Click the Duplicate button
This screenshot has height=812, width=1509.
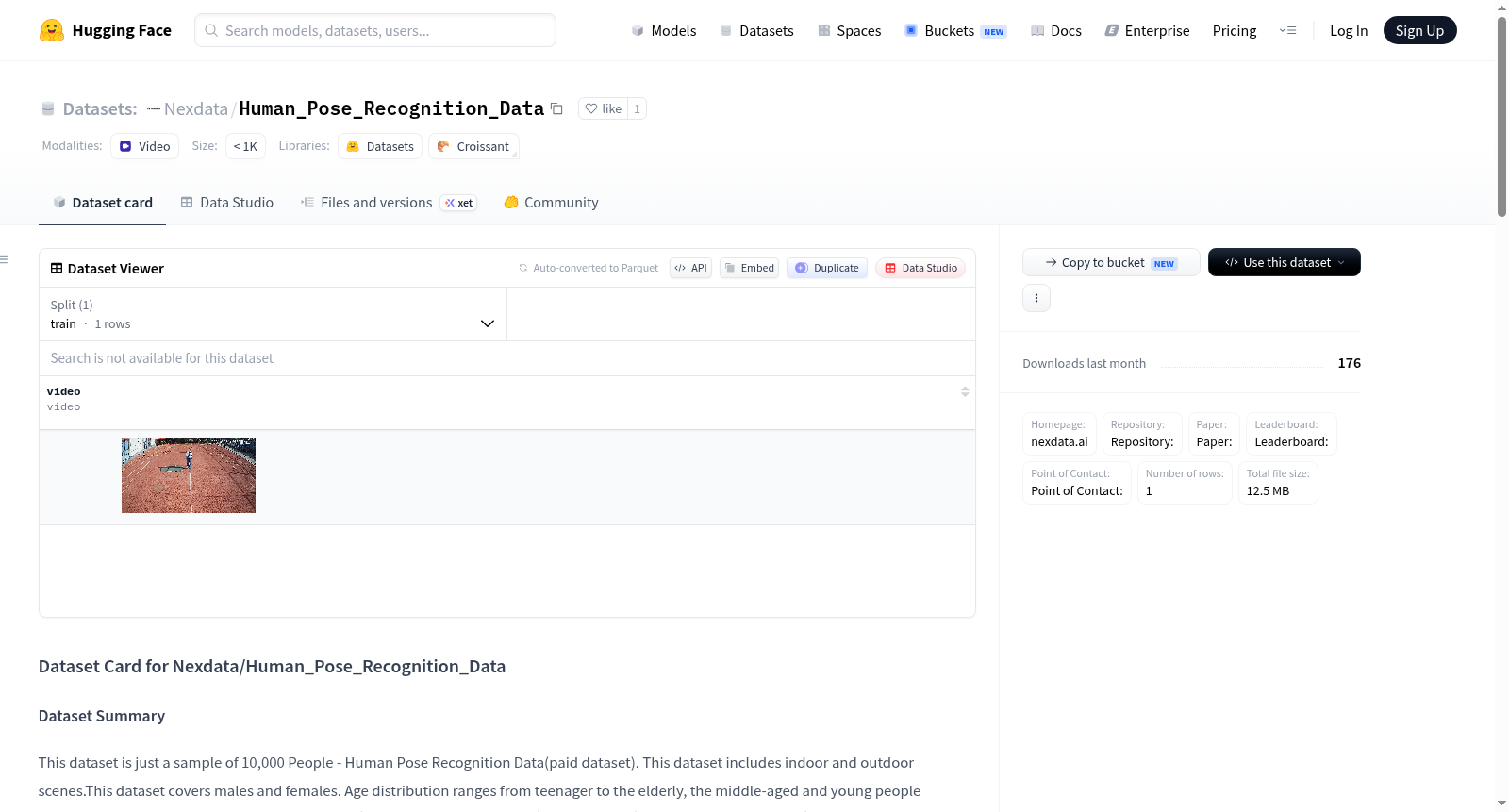[827, 268]
